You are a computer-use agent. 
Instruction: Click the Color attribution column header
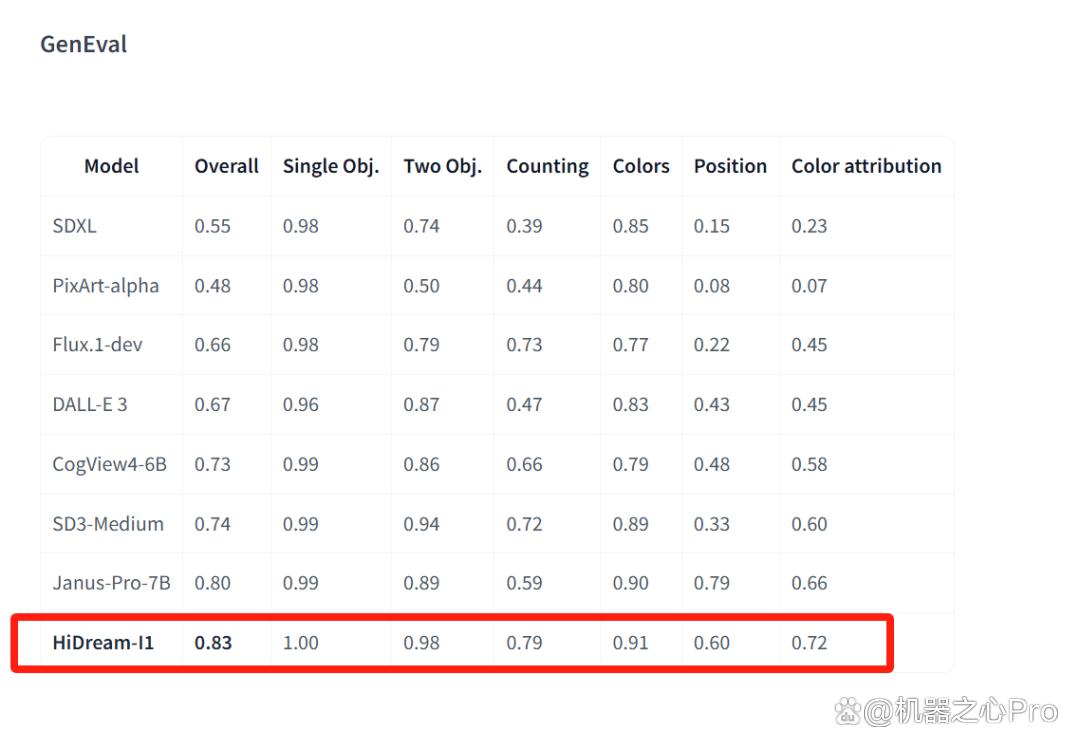(x=866, y=166)
